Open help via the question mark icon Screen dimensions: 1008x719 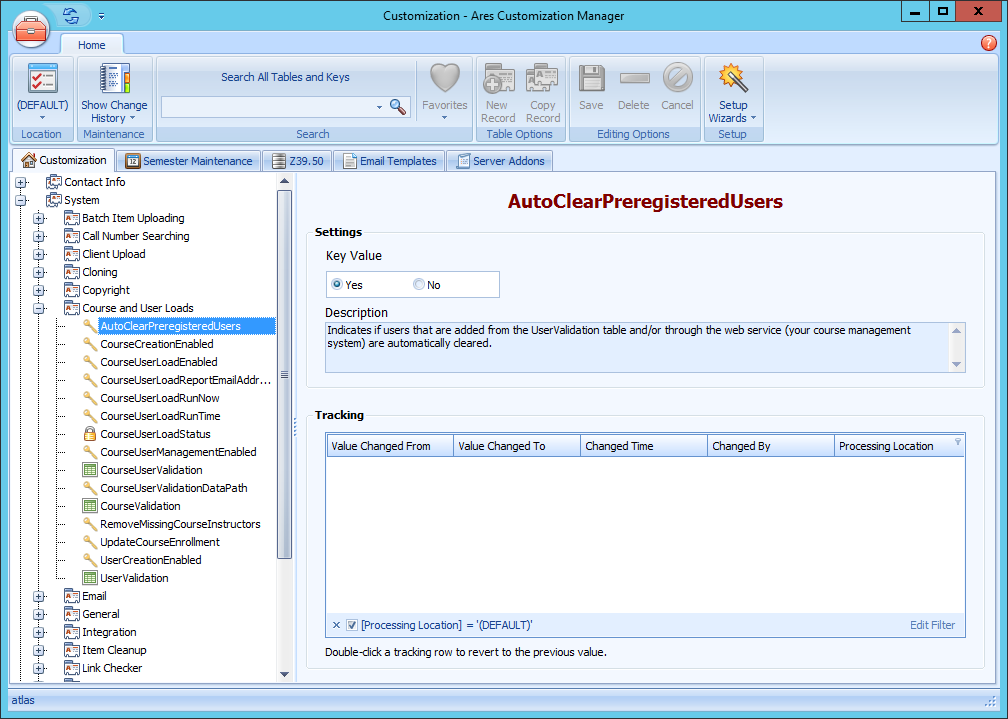click(989, 43)
